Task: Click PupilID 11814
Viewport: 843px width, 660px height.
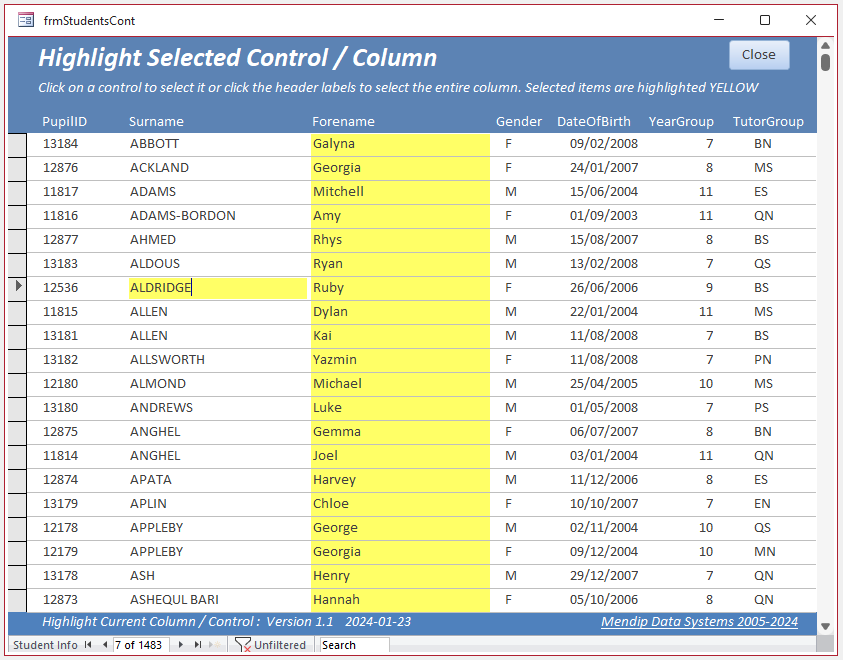Action: click(x=60, y=456)
